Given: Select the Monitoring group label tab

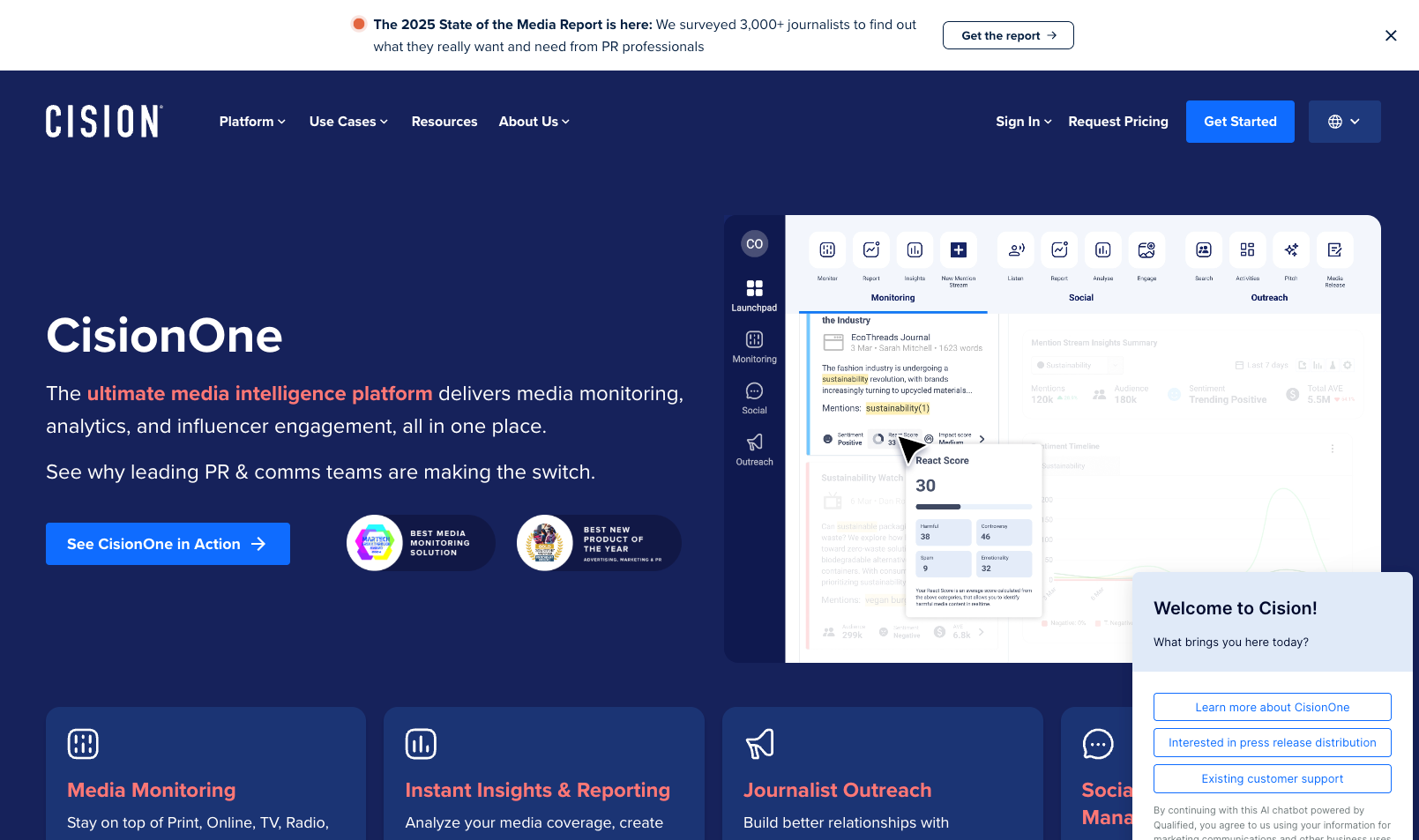Looking at the screenshot, I should click(x=892, y=298).
